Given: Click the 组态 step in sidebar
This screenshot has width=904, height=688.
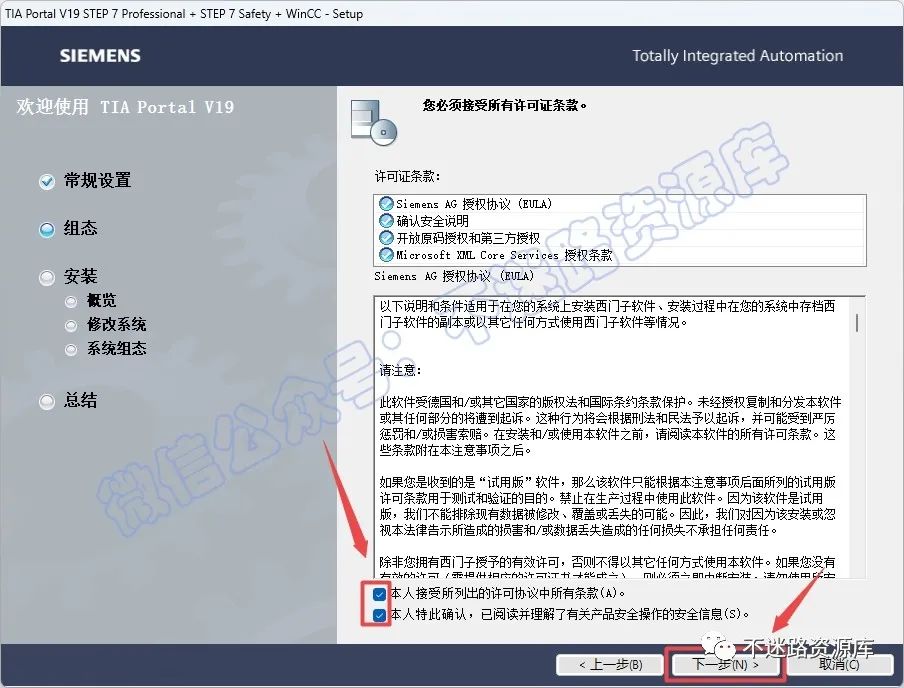Looking at the screenshot, I should 80,228.
